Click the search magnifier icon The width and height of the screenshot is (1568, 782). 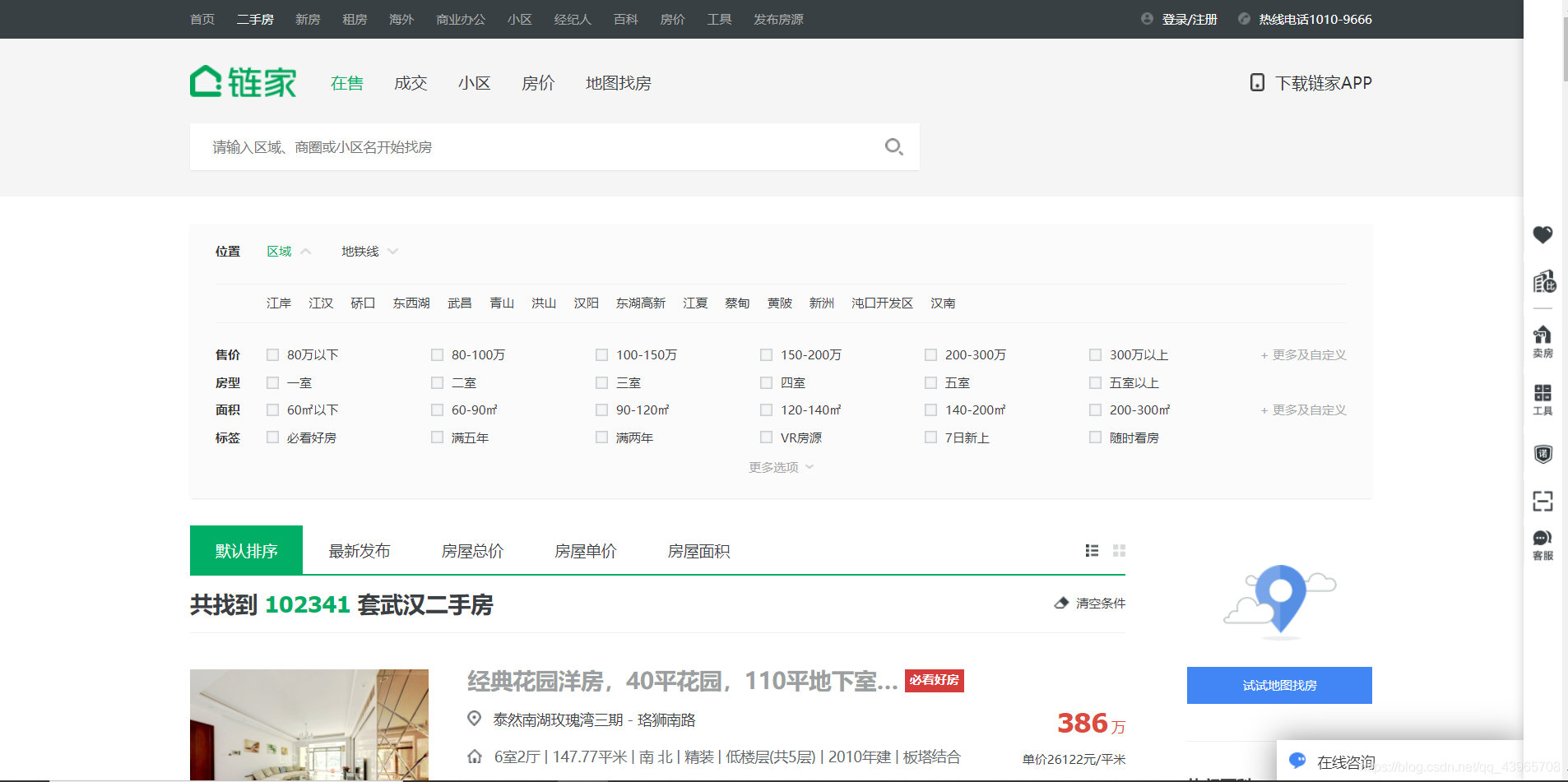[895, 146]
